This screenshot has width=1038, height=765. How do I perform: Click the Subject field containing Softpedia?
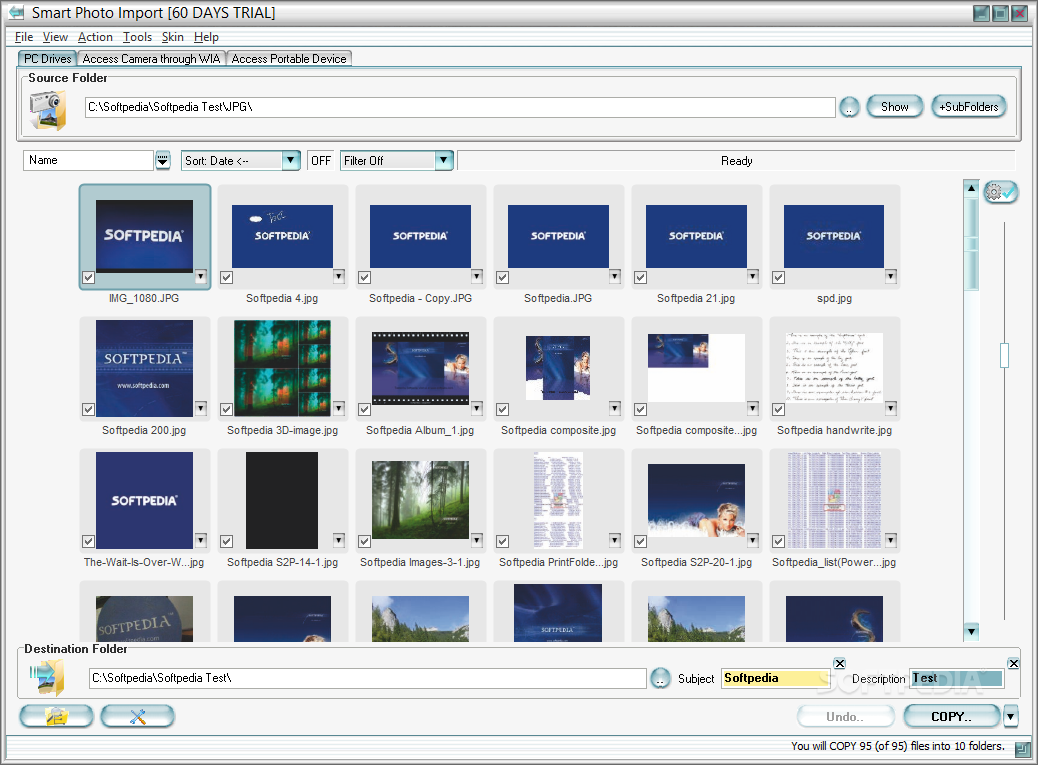point(775,678)
